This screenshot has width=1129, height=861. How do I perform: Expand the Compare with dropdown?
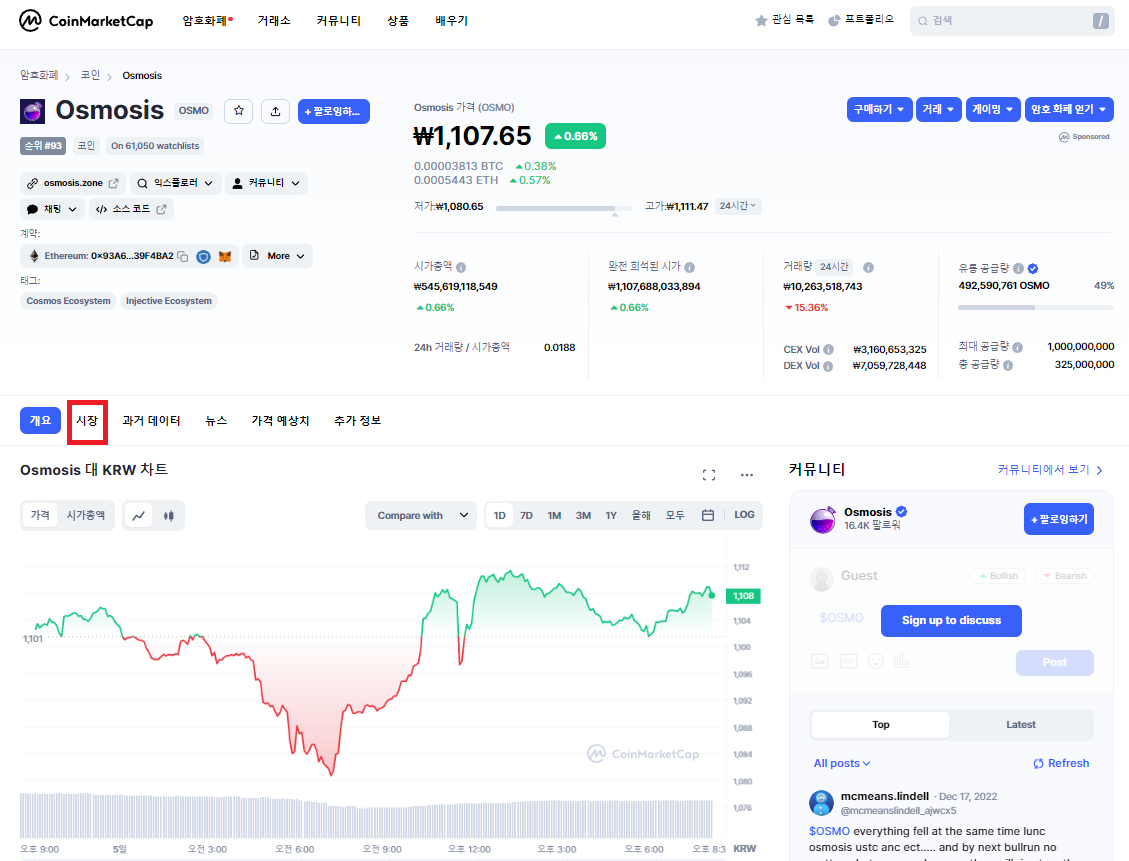tap(420, 516)
